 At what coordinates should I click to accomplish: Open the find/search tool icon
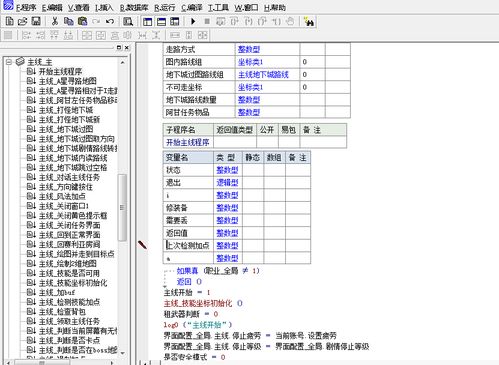(x=128, y=22)
